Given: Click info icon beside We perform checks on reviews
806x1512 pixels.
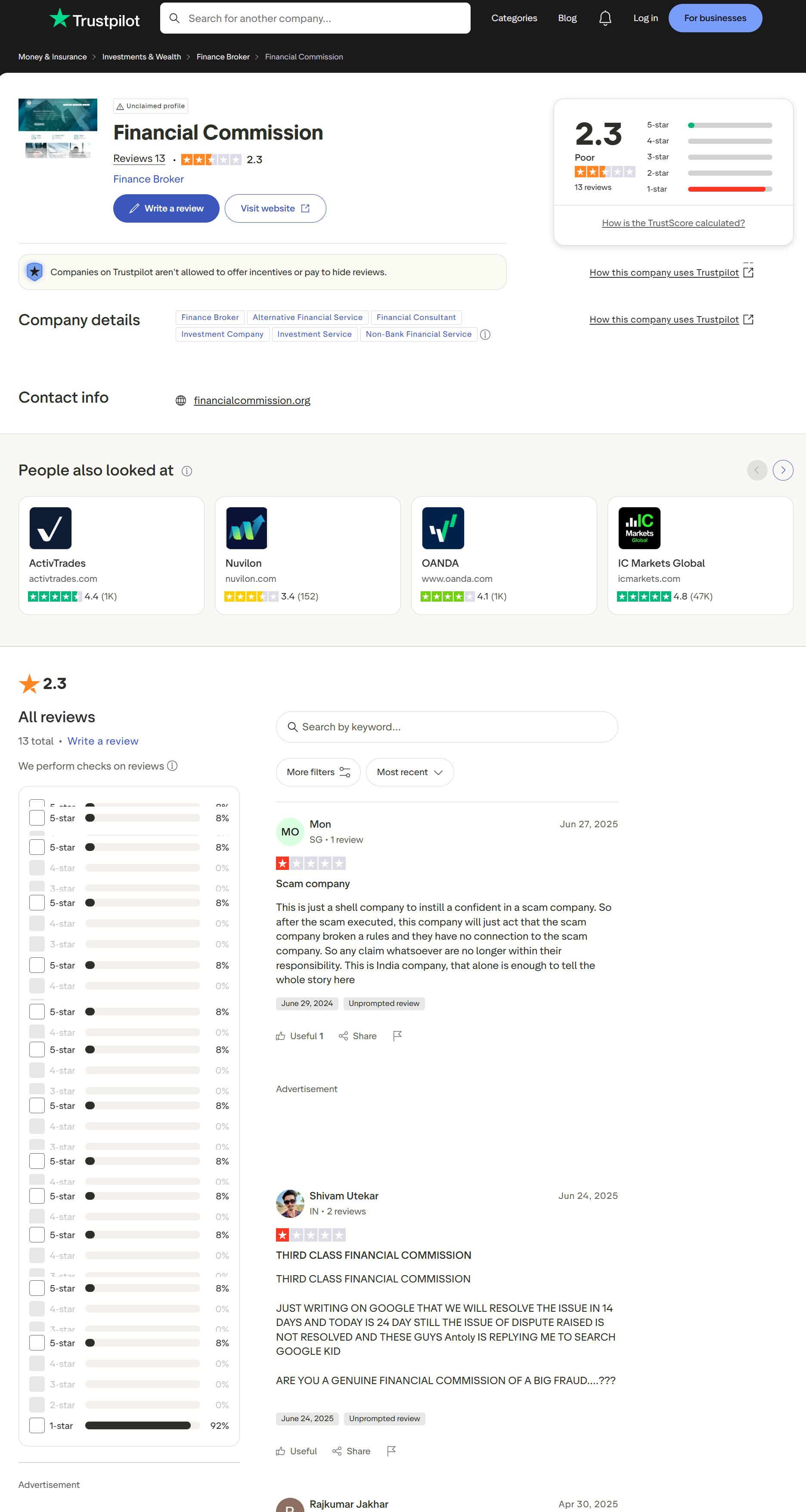Looking at the screenshot, I should (x=172, y=766).
